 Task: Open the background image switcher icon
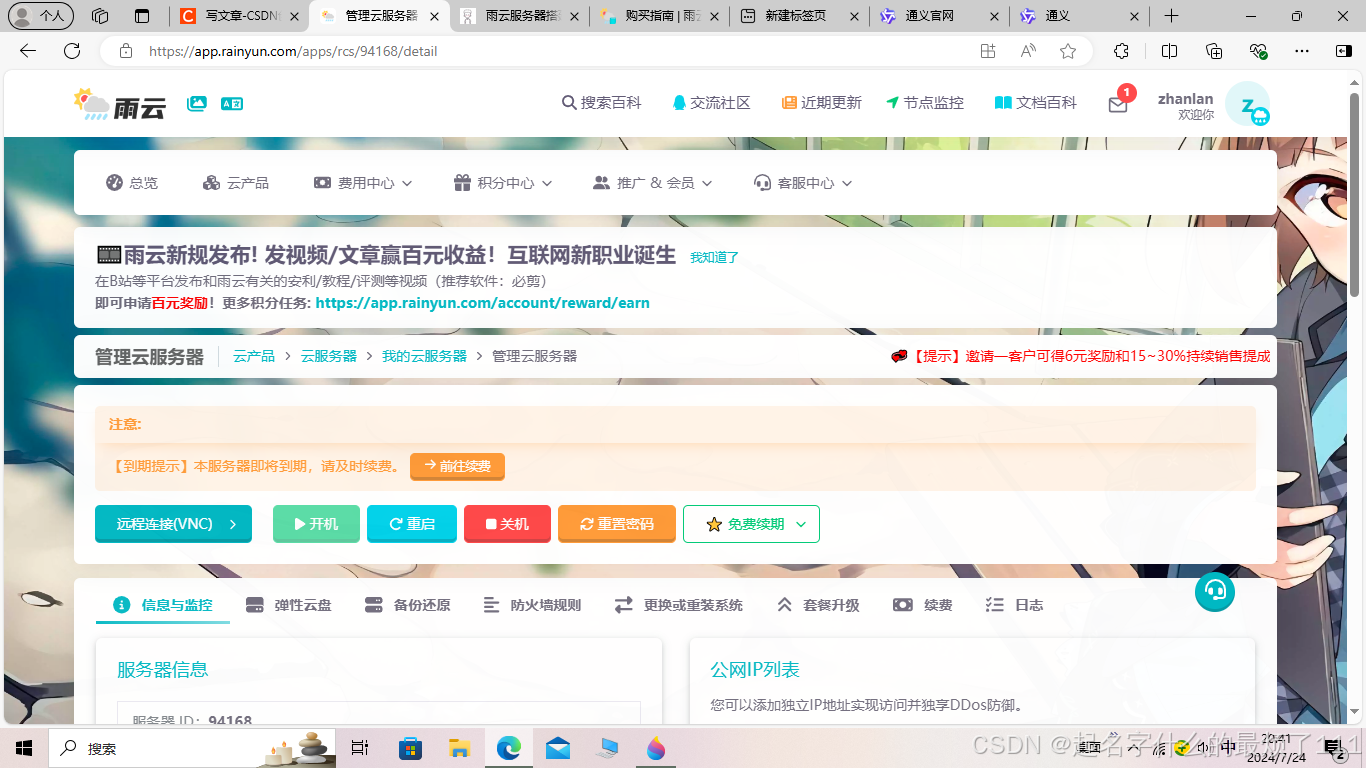(x=197, y=103)
